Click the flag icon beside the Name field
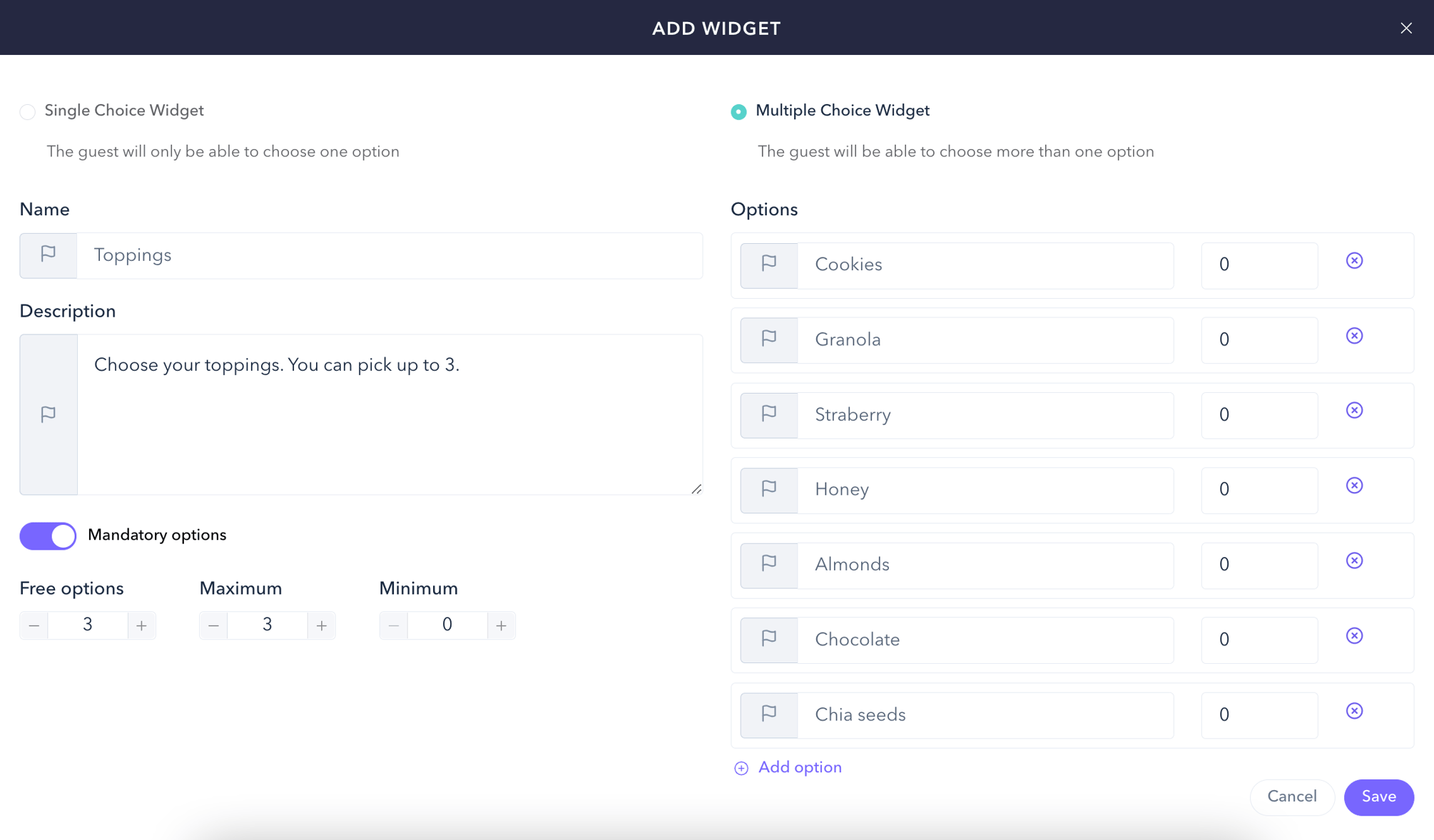The height and width of the screenshot is (840, 1434). coord(48,255)
